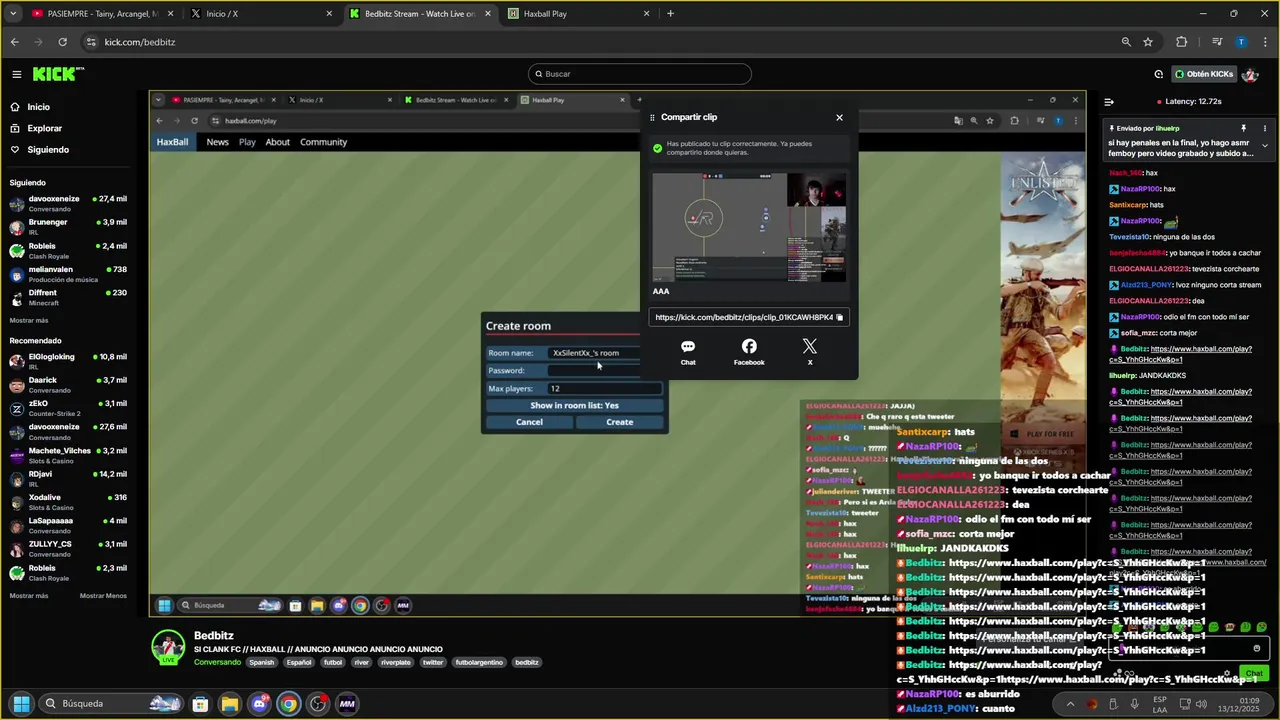Click the KICK logo
The image size is (1280, 720).
(58, 74)
